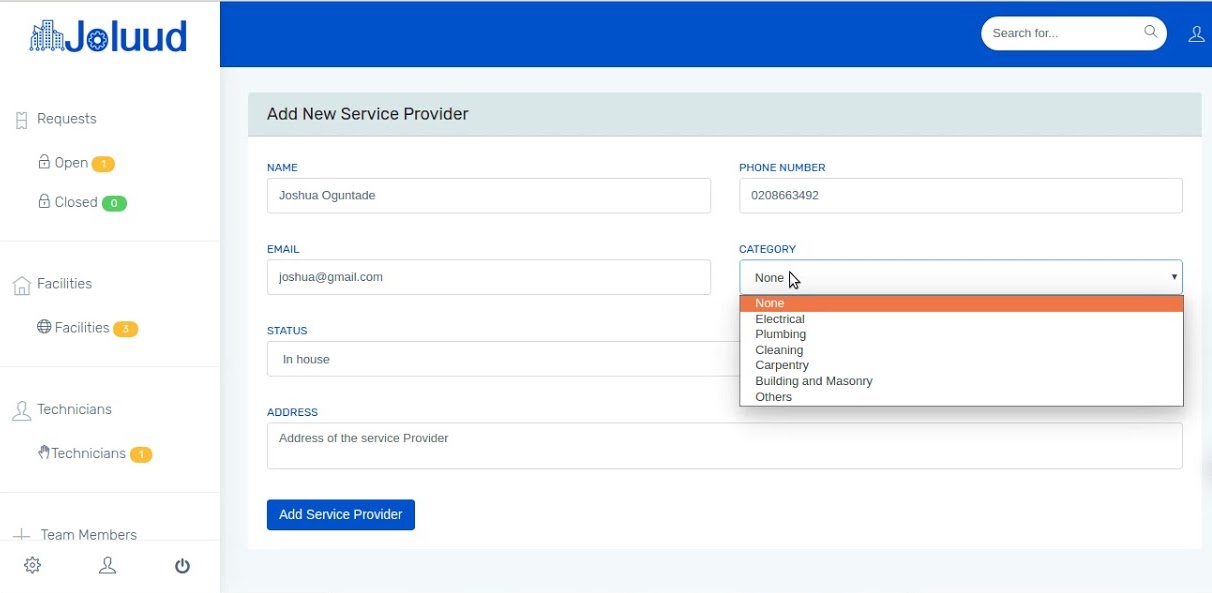This screenshot has width=1212, height=593.
Task: Go to Closed requests
Action: point(76,202)
